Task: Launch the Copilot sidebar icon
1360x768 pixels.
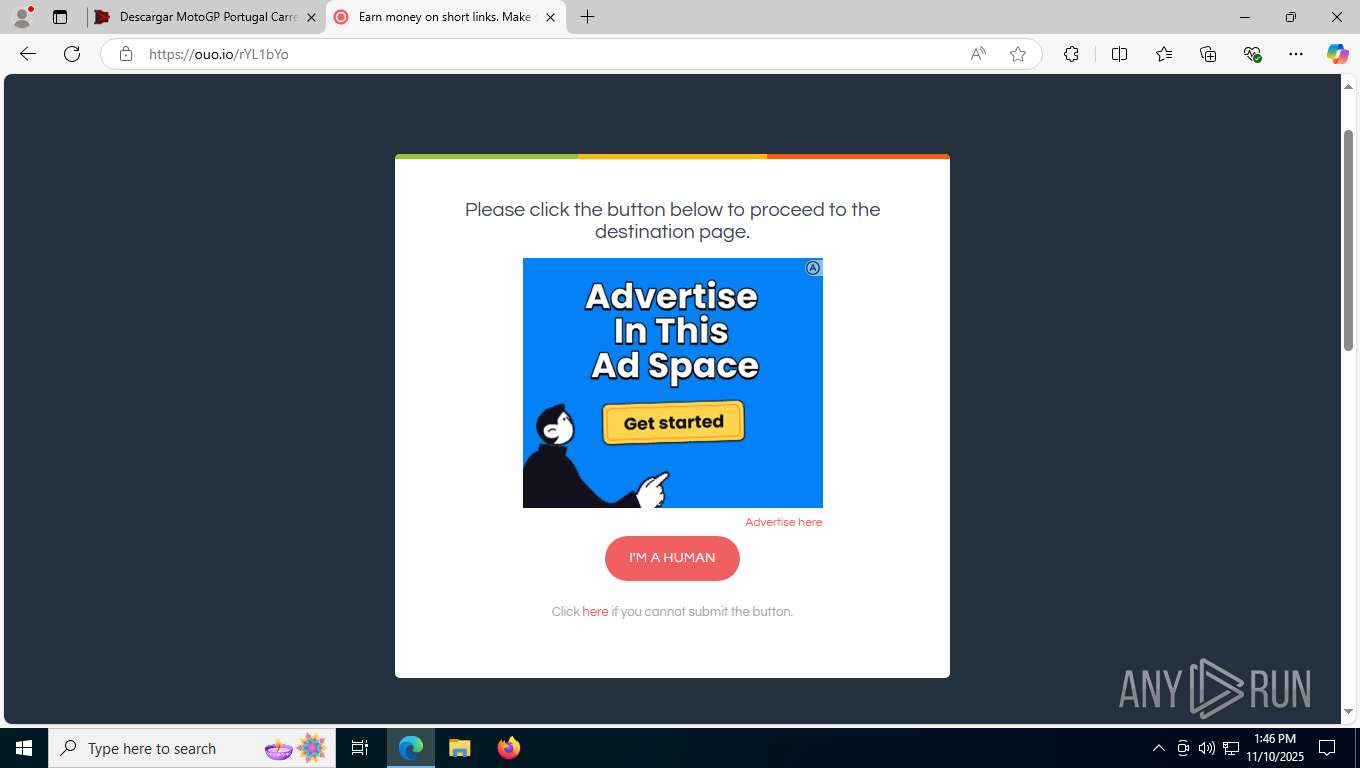Action: point(1337,54)
